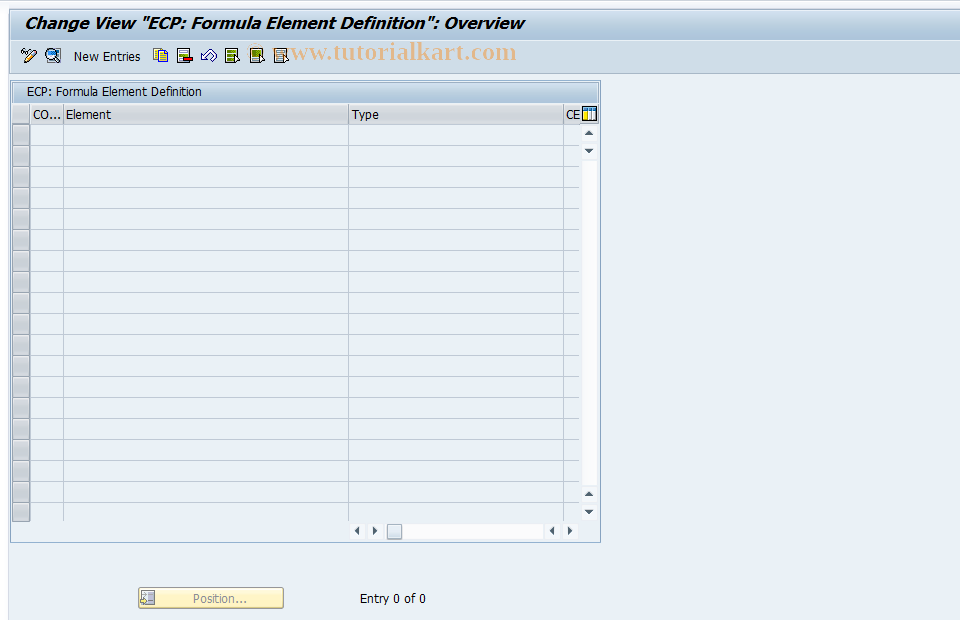Click the horizontal scroll right arrow

(569, 531)
